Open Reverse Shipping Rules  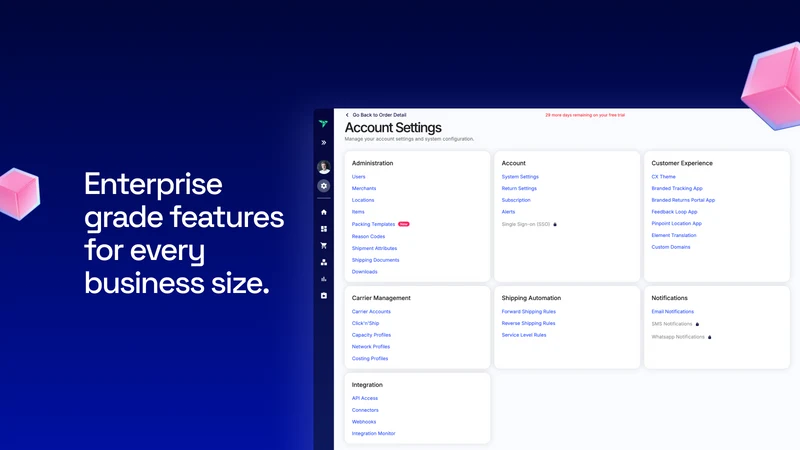pos(528,323)
